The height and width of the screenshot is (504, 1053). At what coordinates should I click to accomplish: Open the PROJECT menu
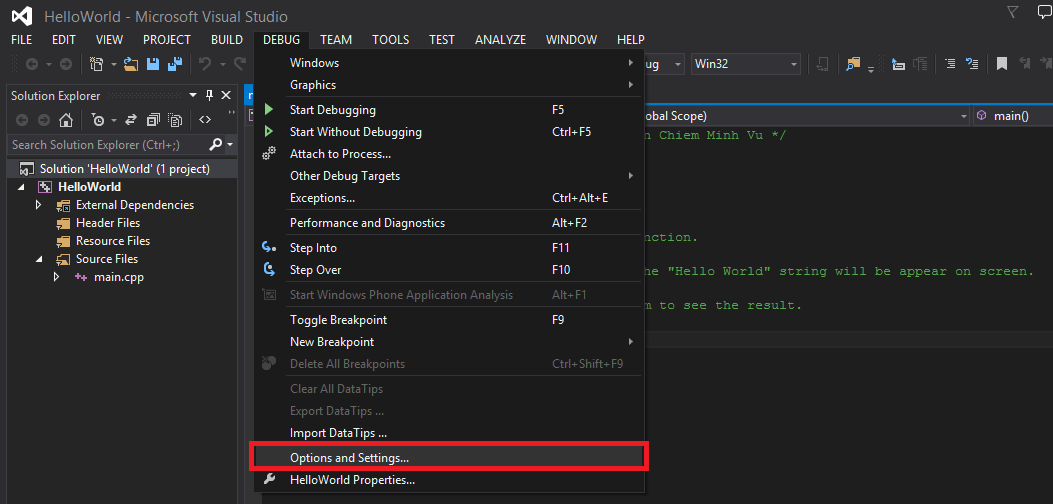tap(167, 40)
